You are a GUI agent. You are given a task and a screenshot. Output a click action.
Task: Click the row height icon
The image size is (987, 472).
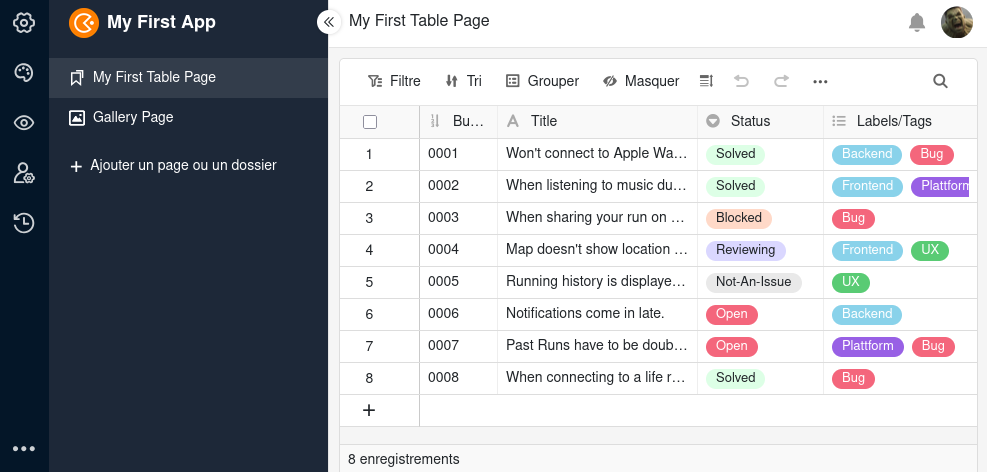click(x=706, y=81)
